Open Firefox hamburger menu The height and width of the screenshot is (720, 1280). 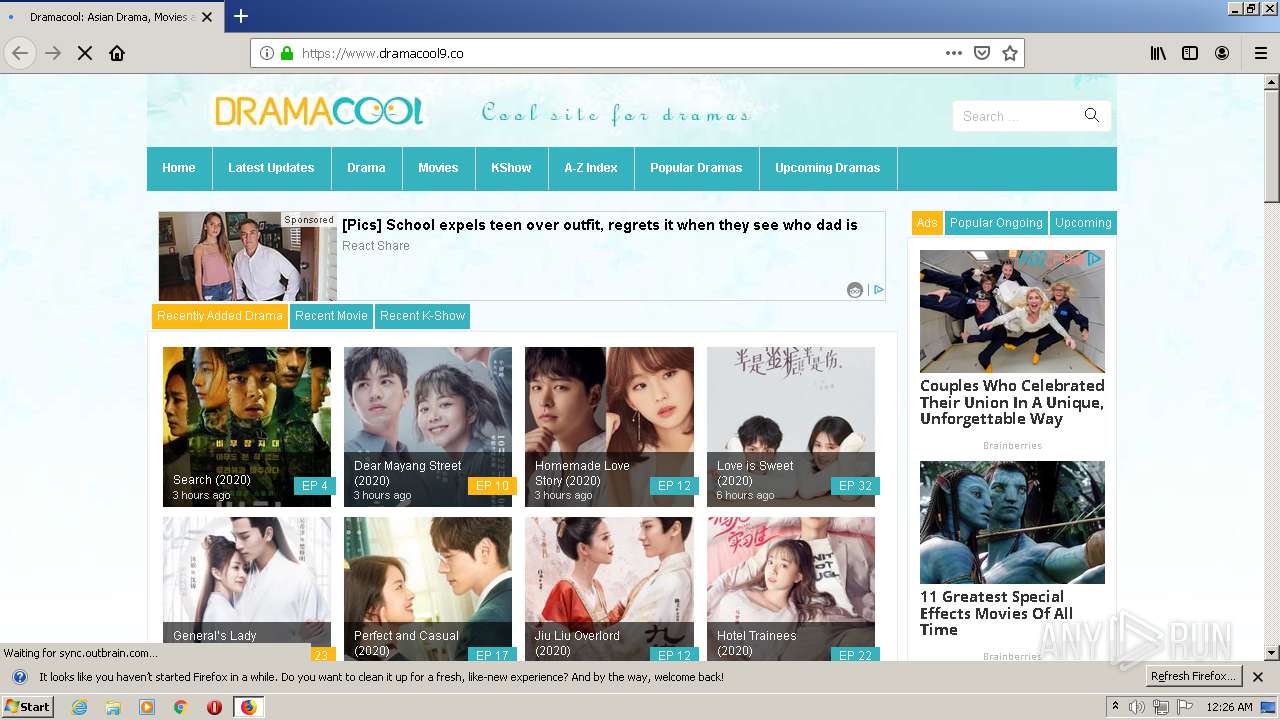[1261, 53]
